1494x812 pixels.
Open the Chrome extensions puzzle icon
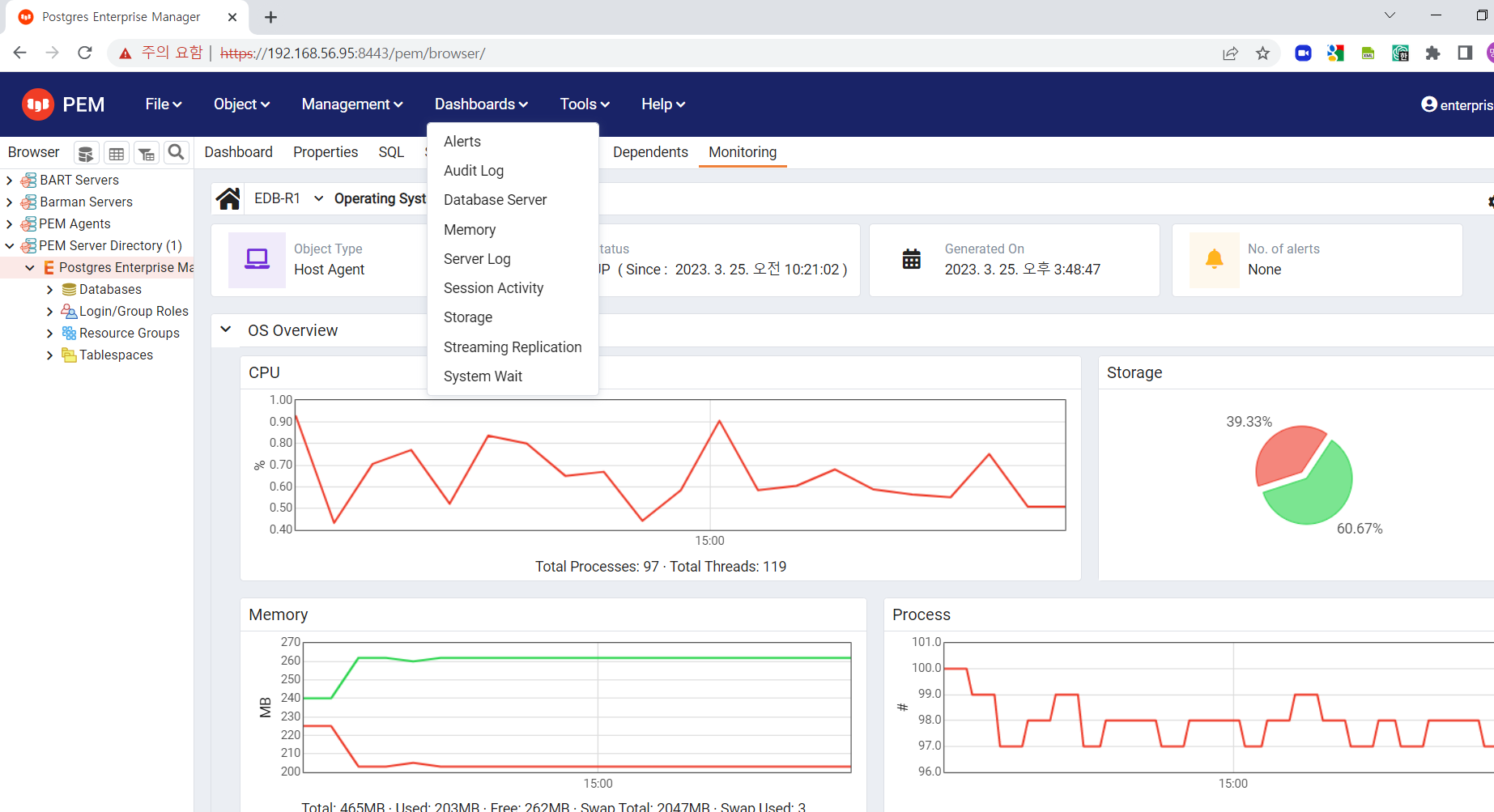(x=1432, y=53)
